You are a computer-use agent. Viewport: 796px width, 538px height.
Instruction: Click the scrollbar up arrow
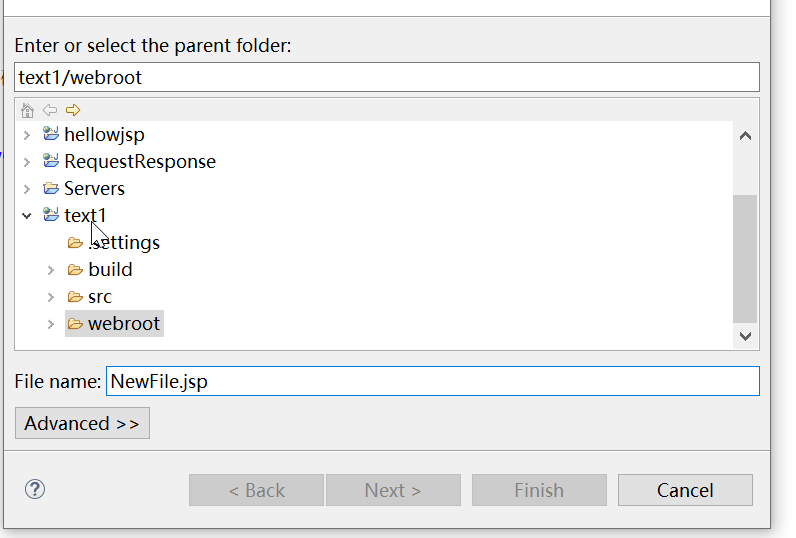pos(745,135)
